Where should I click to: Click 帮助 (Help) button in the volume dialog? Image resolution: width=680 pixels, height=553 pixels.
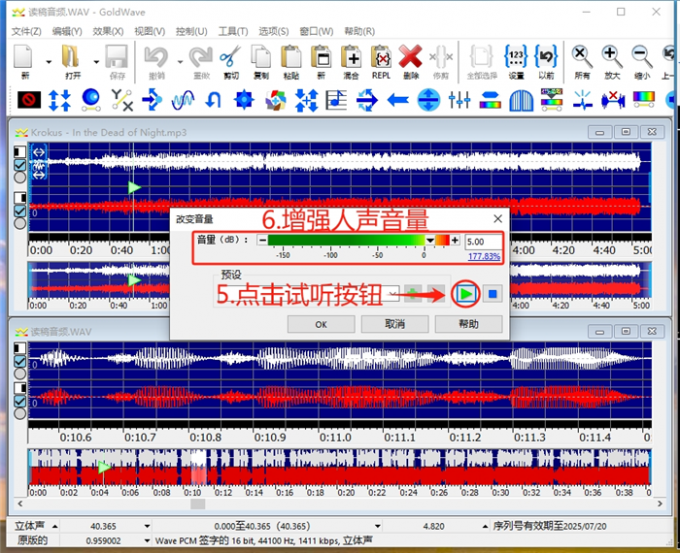[468, 324]
